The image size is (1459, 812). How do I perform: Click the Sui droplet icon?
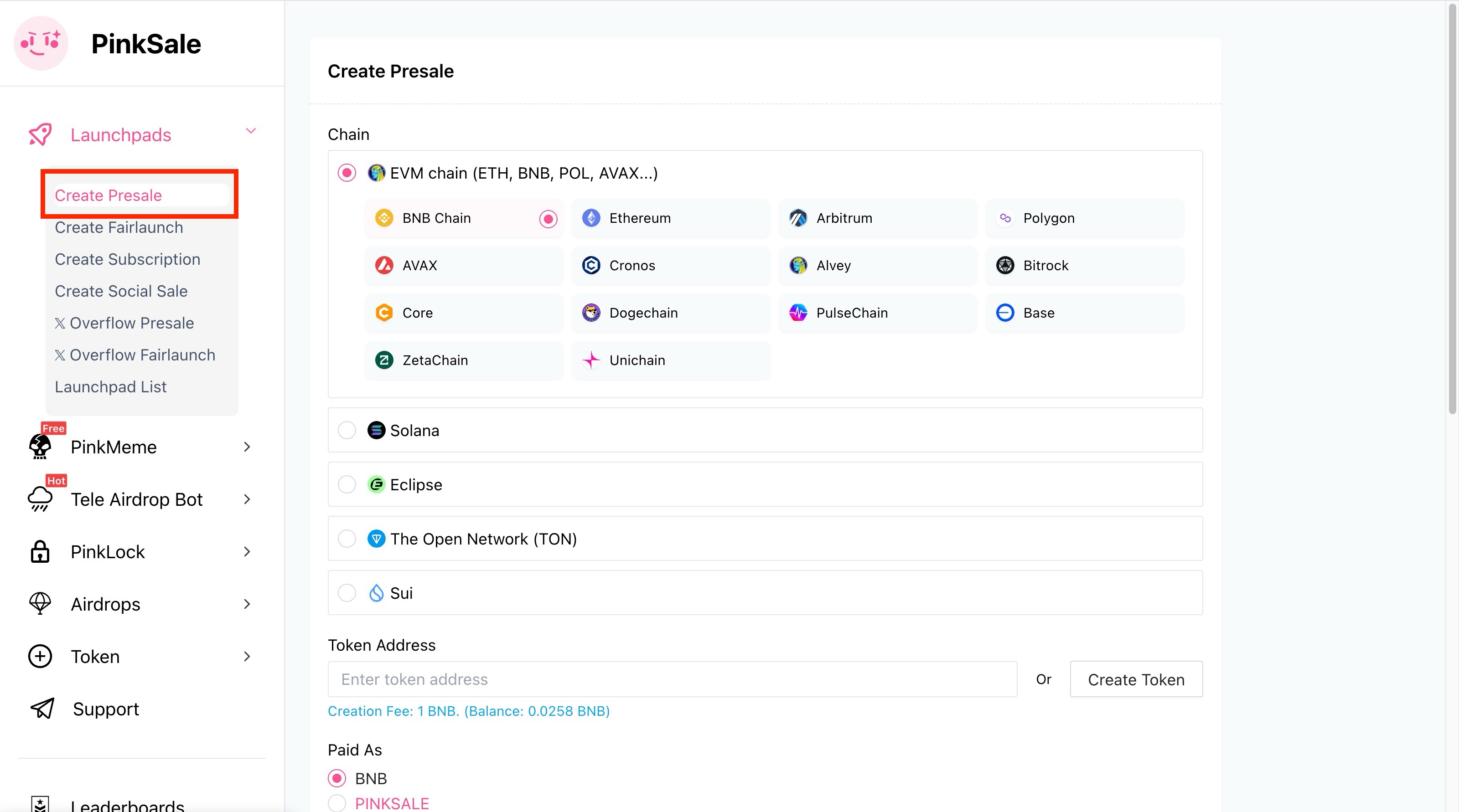[377, 593]
